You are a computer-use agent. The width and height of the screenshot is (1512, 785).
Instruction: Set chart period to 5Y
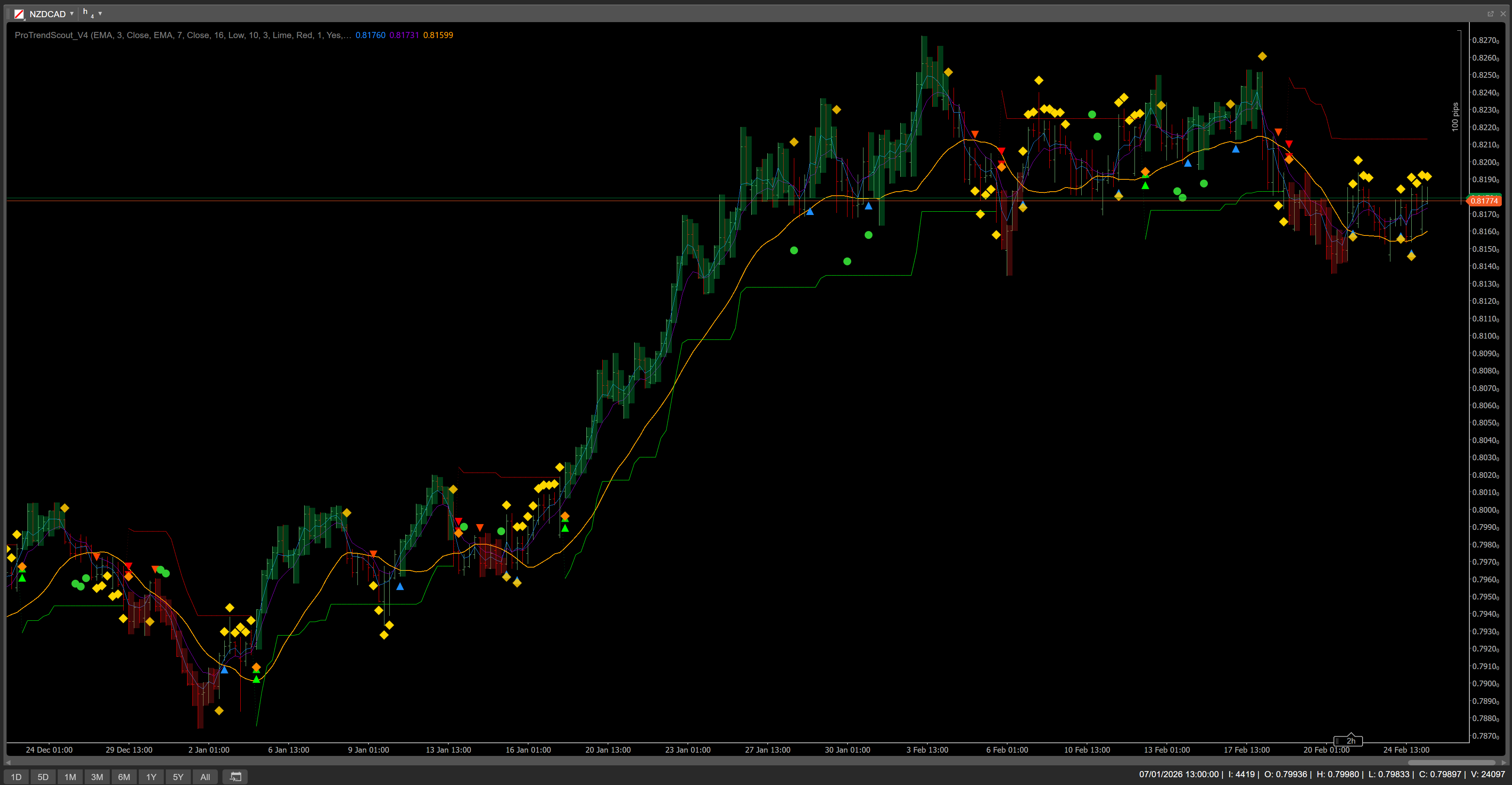coord(179,777)
